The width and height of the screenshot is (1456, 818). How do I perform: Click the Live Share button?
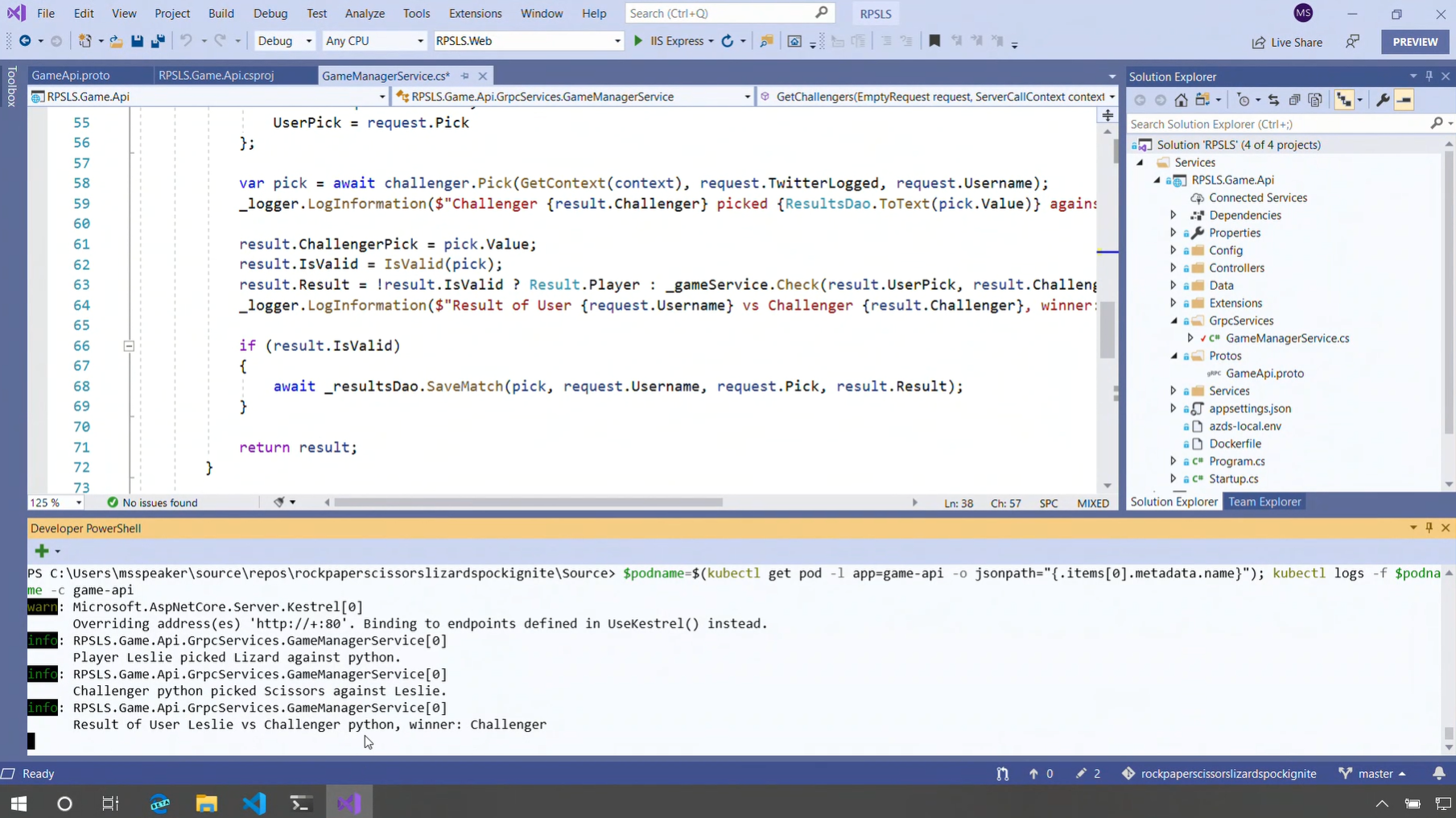(1287, 42)
